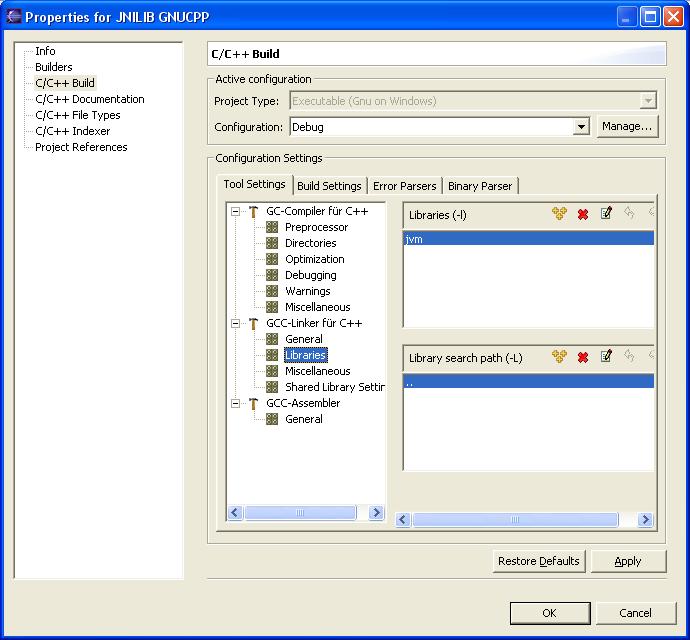Click the GC-Compiler für C++ hammer icon

253,212
